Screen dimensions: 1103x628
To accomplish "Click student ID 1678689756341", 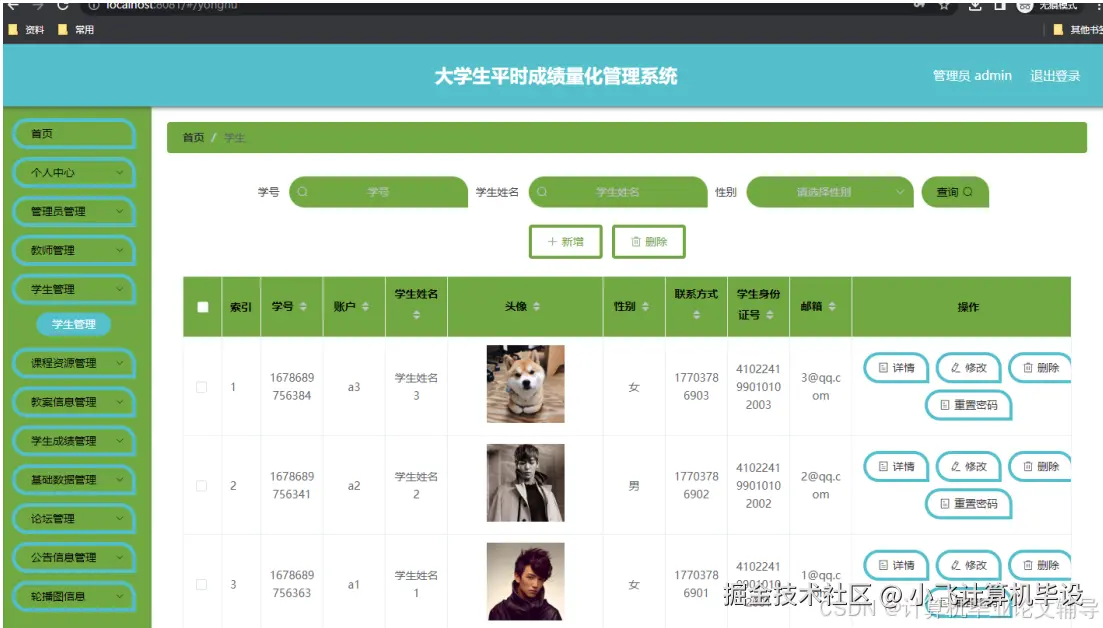I will coord(291,485).
